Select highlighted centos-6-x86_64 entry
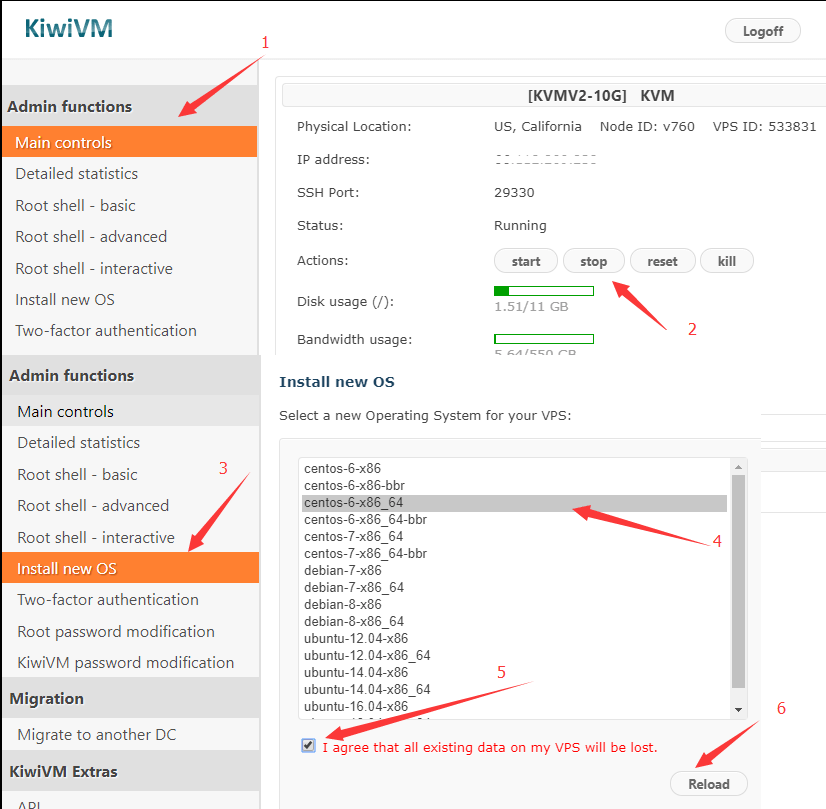 [x=514, y=502]
